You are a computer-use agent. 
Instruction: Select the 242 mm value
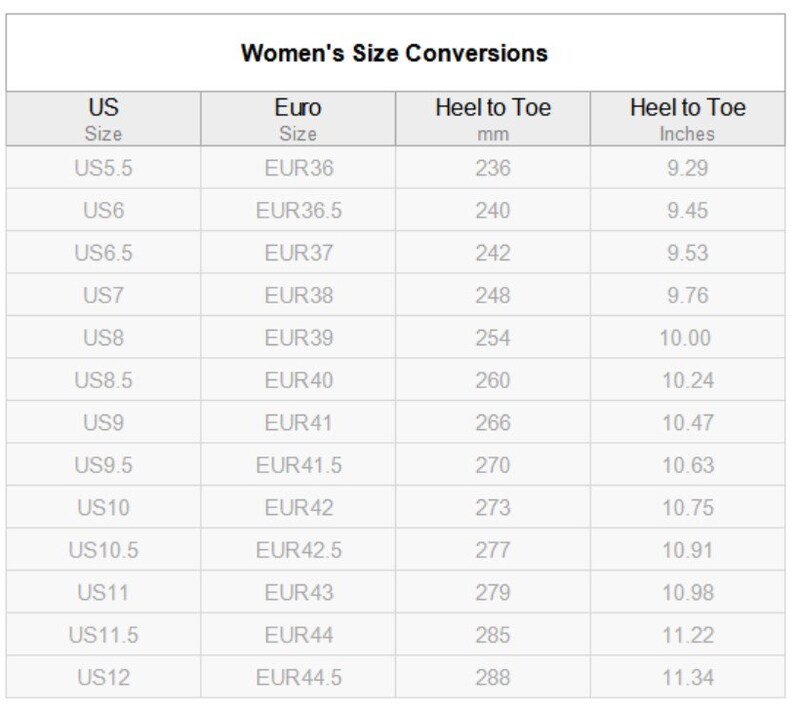[x=493, y=252]
